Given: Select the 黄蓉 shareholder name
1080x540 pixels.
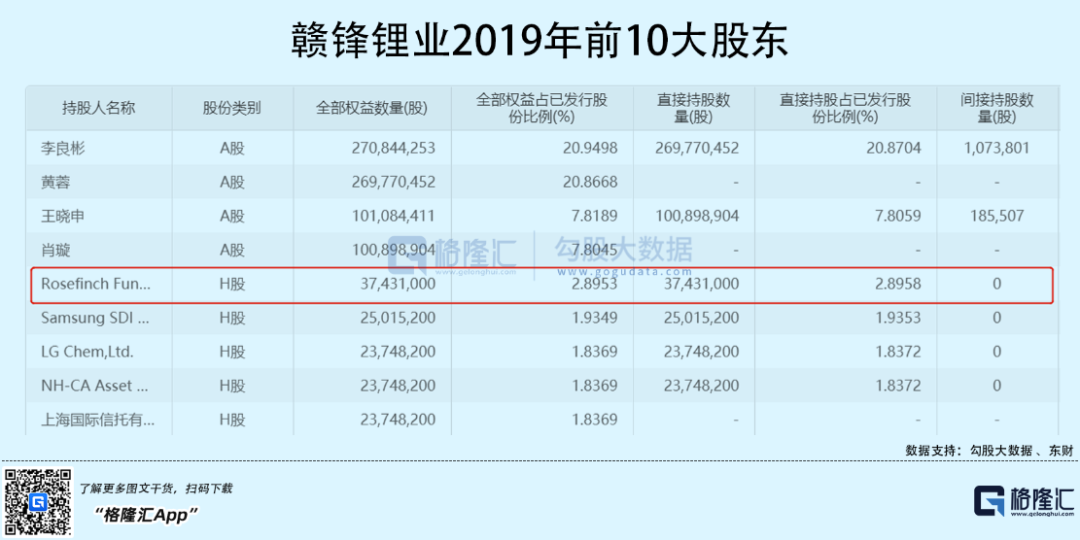Looking at the screenshot, I should click(x=54, y=182).
